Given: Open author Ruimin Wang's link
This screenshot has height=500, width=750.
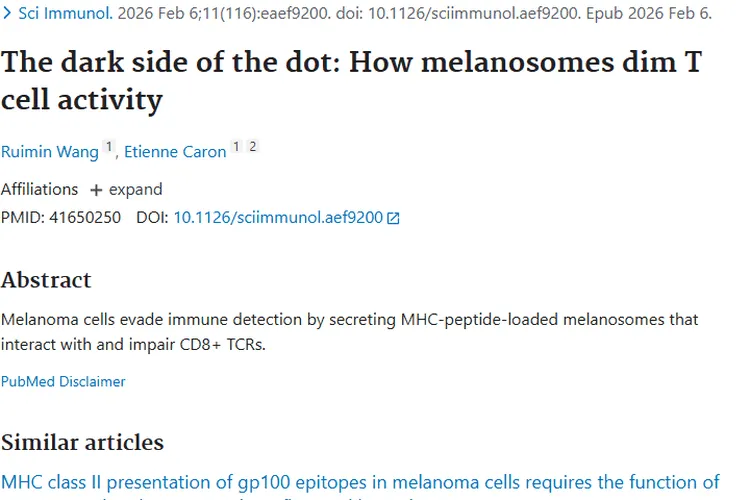Looking at the screenshot, I should point(49,152).
